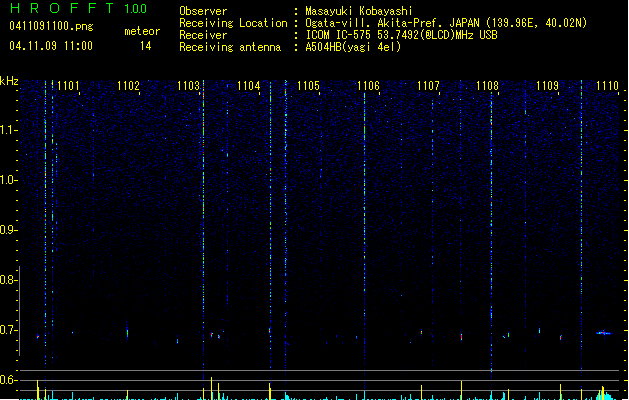The width and height of the screenshot is (629, 400).
Task: Click the 1104 time marker
Action: point(248,86)
